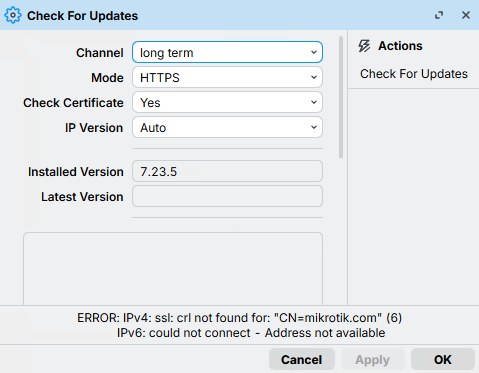
Task: Click the gear icon beside the title
Action: pos(13,15)
